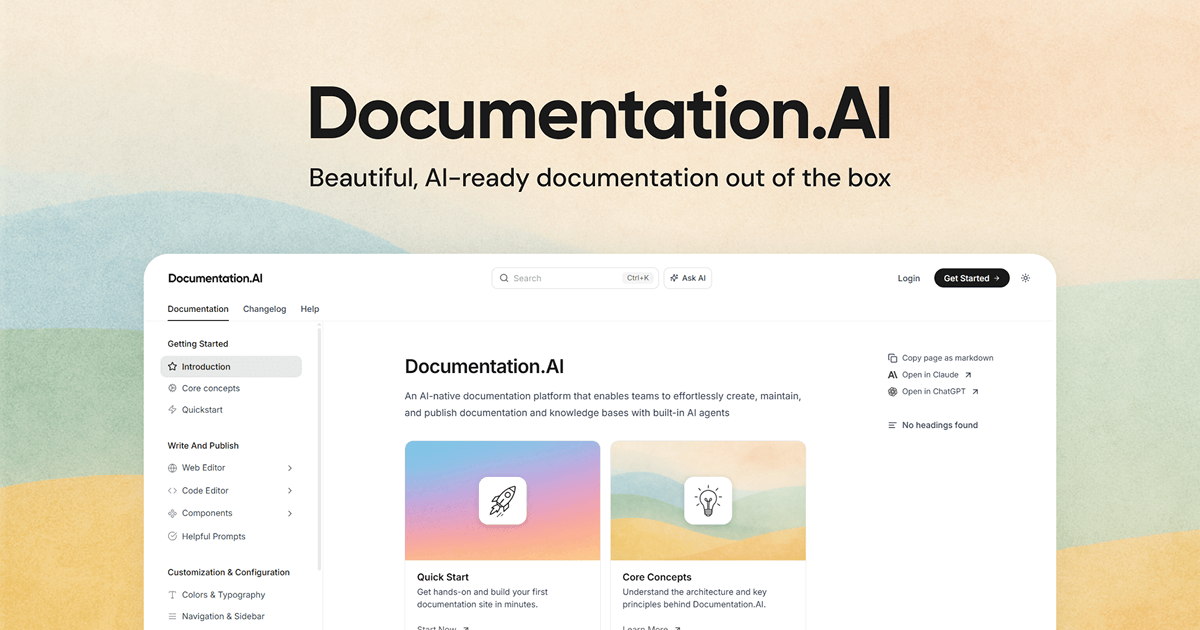1200x630 pixels.
Task: Expand the Code Editor chevron
Action: [x=290, y=491]
